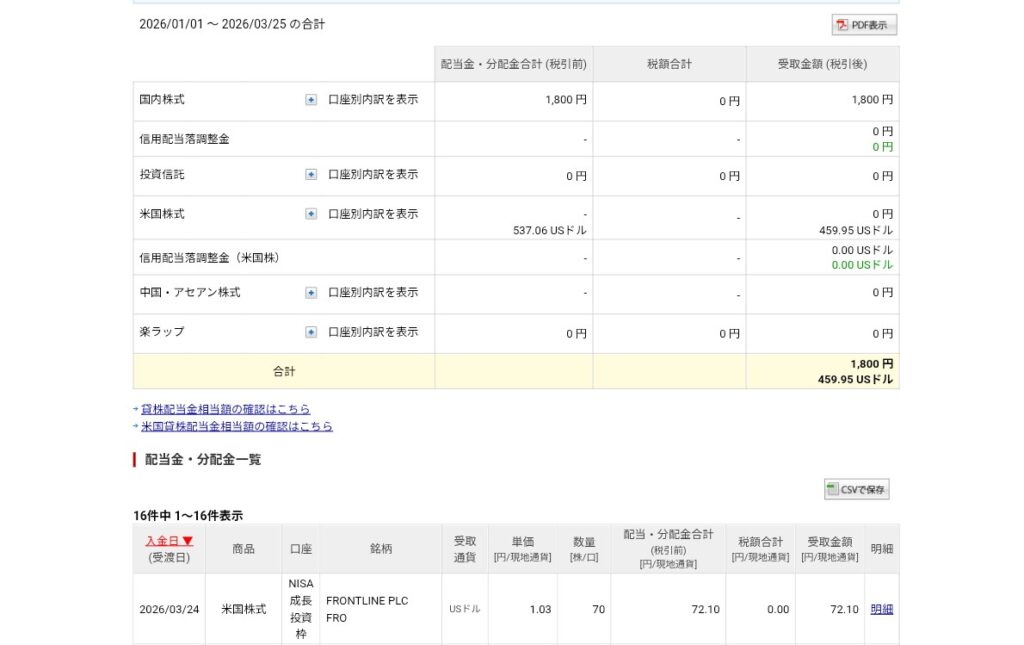Click 口座別内訳を表示 text for 米国株式
Screen dimensions: 1024x645
(373, 214)
